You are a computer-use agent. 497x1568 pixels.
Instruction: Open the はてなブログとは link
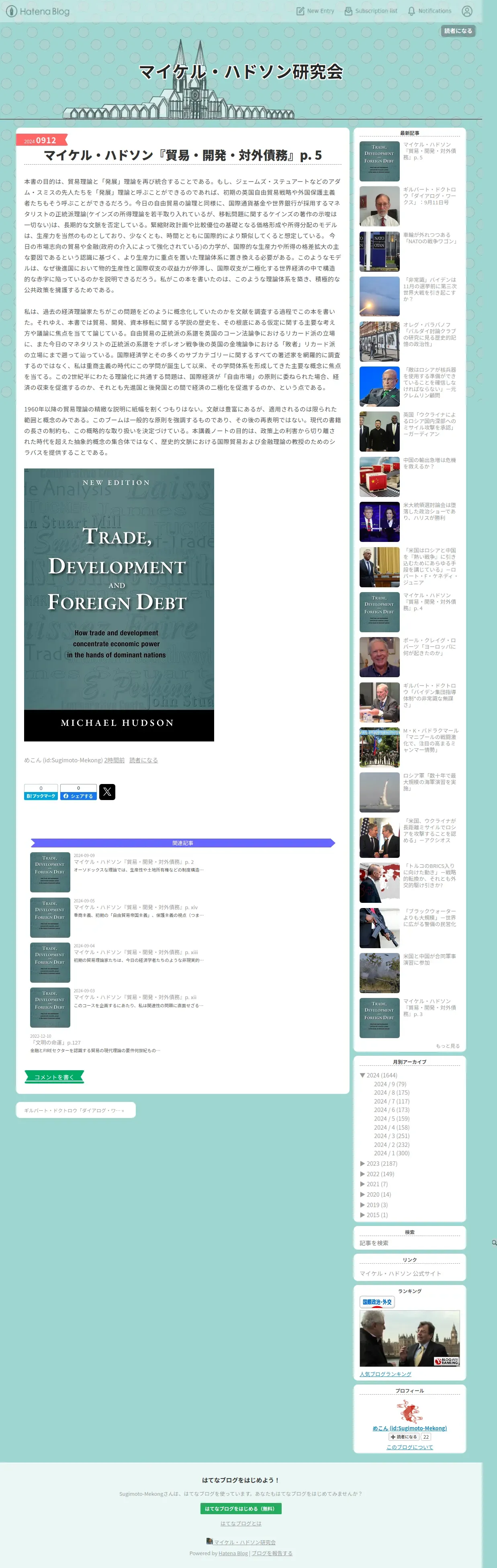(x=241, y=1523)
